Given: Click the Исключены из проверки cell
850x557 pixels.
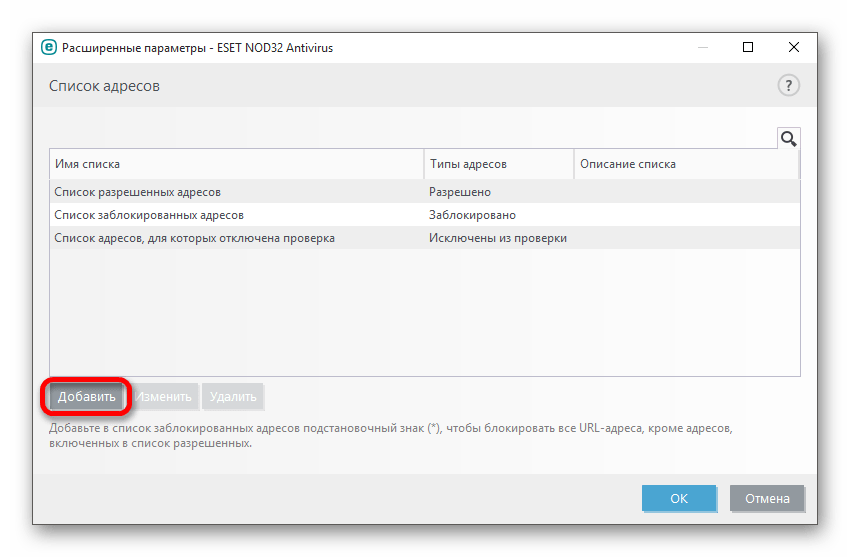Looking at the screenshot, I should tap(498, 238).
